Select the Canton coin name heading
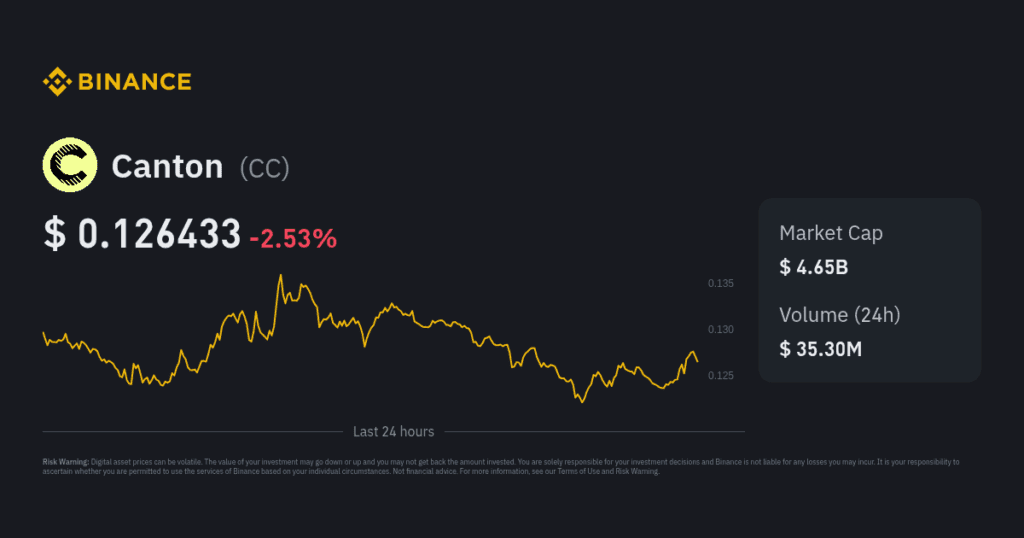This screenshot has width=1024, height=538. (x=167, y=166)
